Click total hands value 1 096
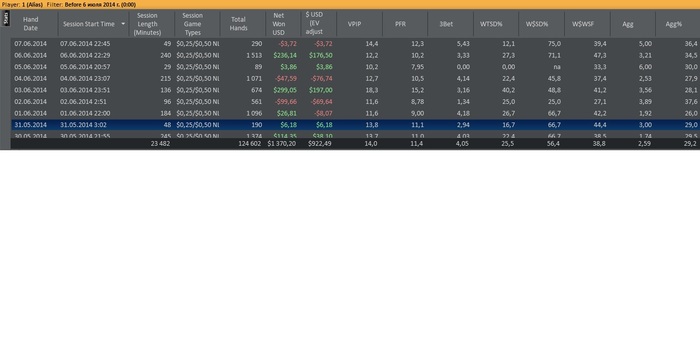Viewport: 700px width, 363px height. pos(254,113)
